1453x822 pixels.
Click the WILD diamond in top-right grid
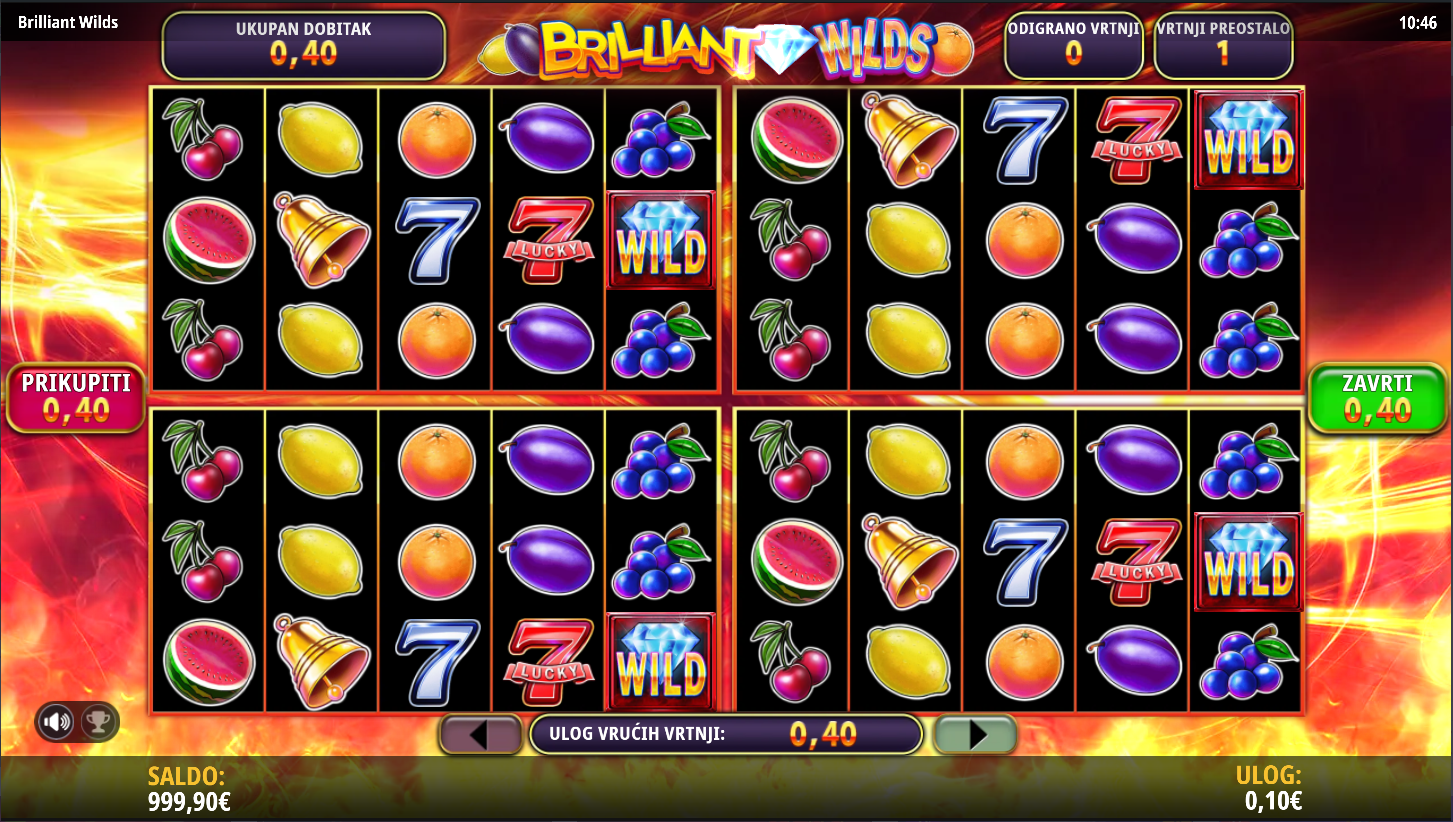coord(1249,139)
